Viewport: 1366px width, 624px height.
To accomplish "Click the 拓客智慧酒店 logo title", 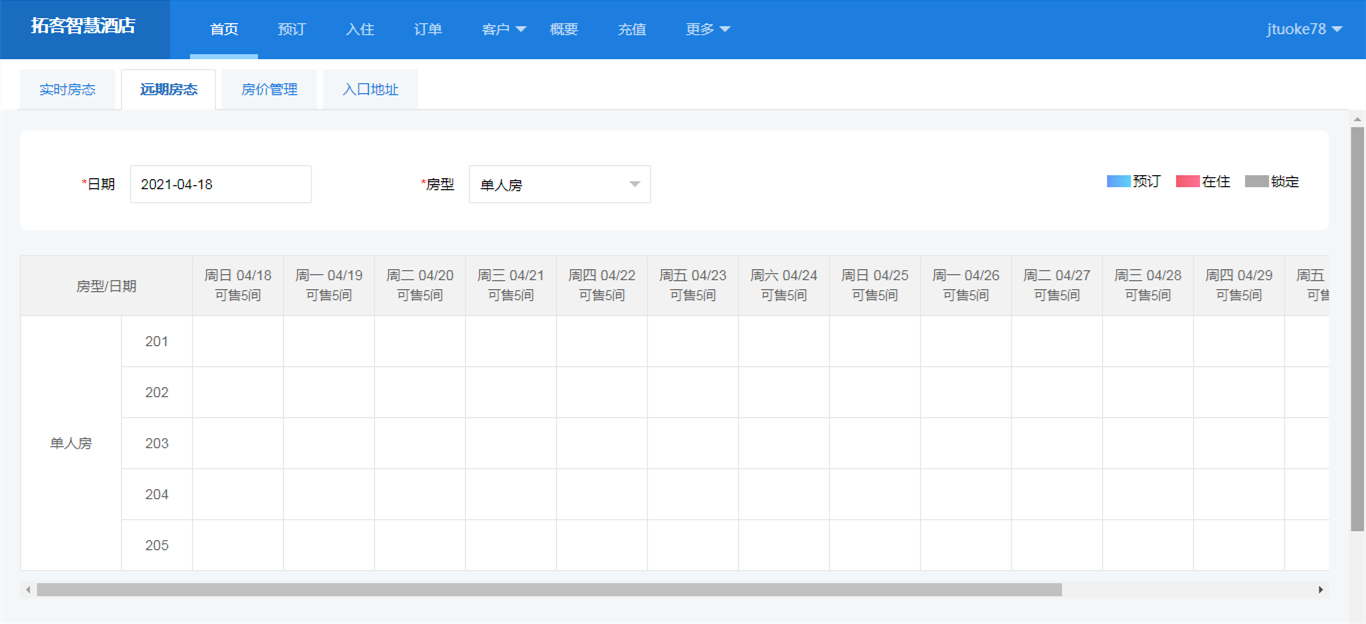I will [x=83, y=27].
